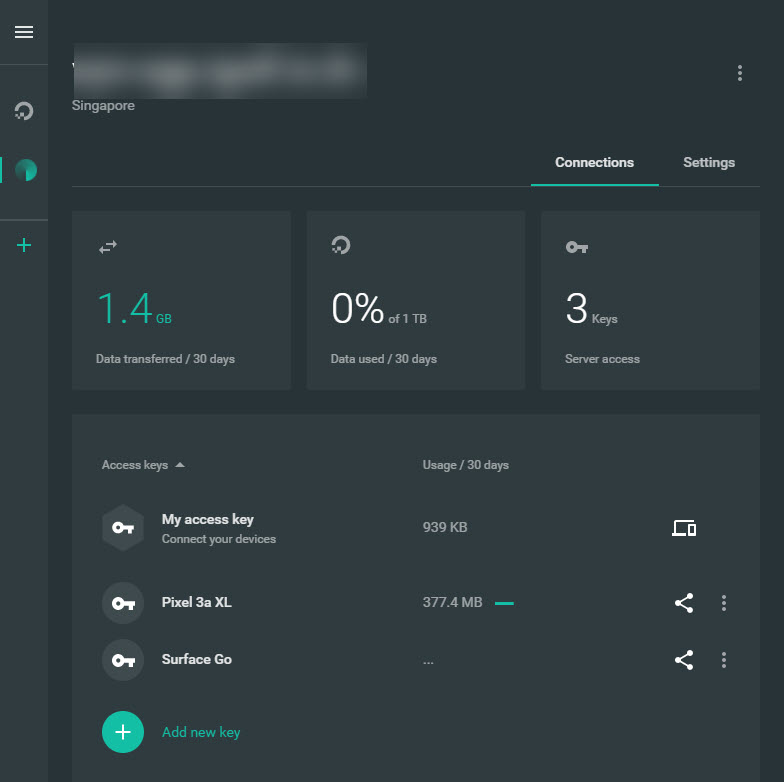This screenshot has height=782, width=784.
Task: Click the green plus add key button
Action: point(123,732)
